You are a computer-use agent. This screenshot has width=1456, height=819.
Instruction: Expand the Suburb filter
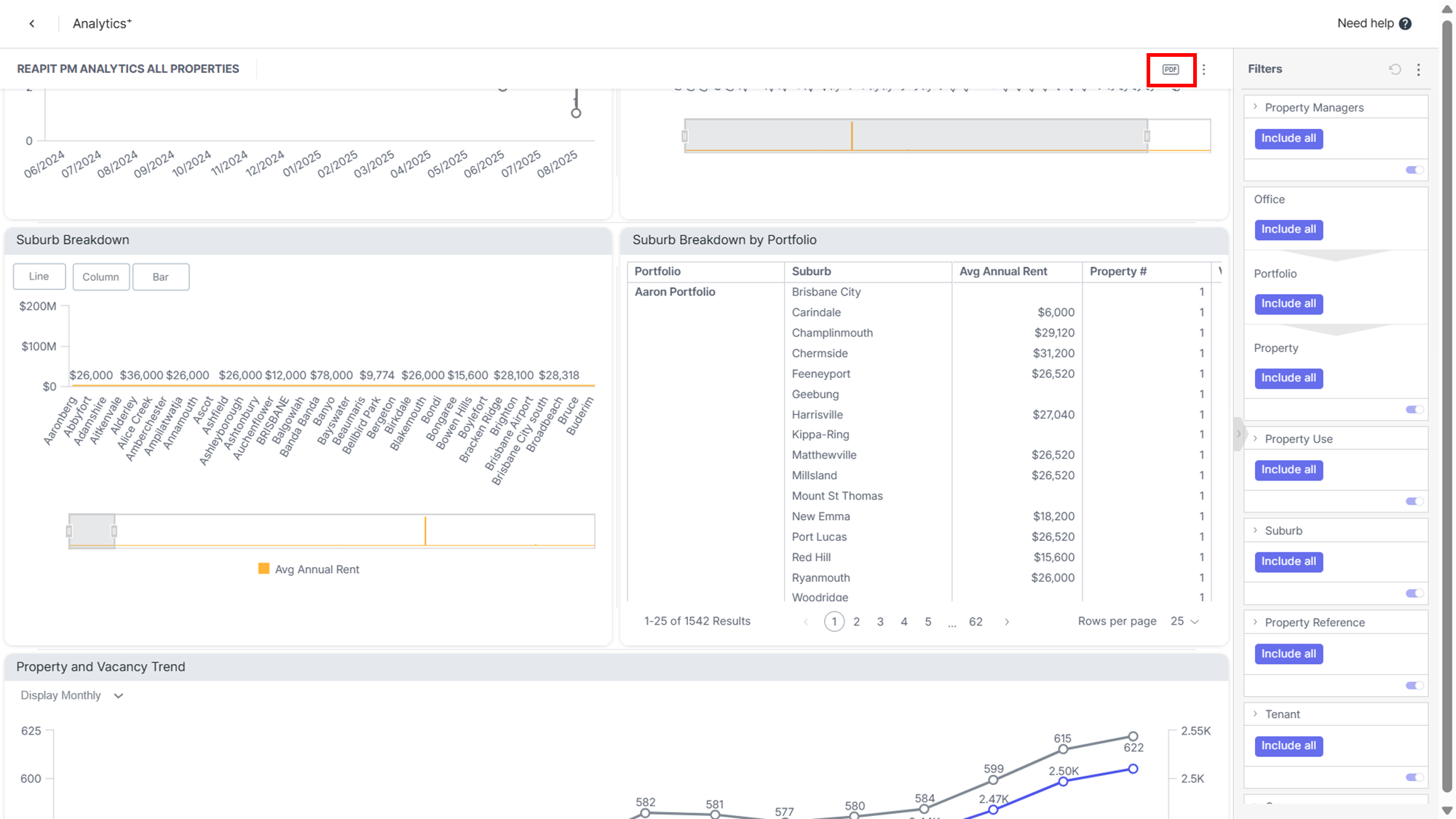point(1255,530)
